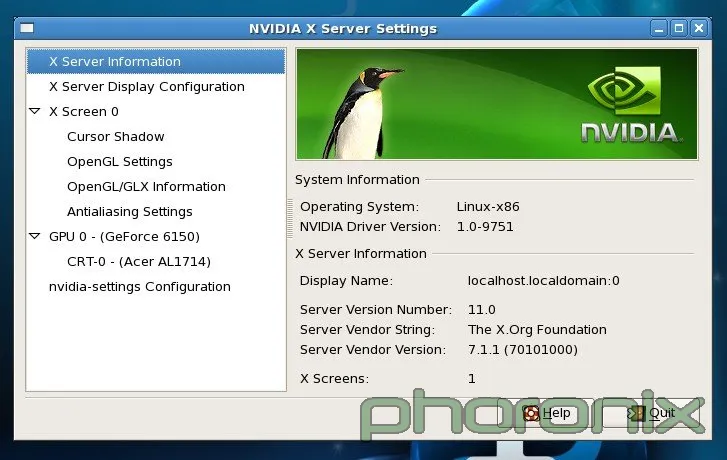Click the driver version value 1.0-9751

(x=485, y=227)
